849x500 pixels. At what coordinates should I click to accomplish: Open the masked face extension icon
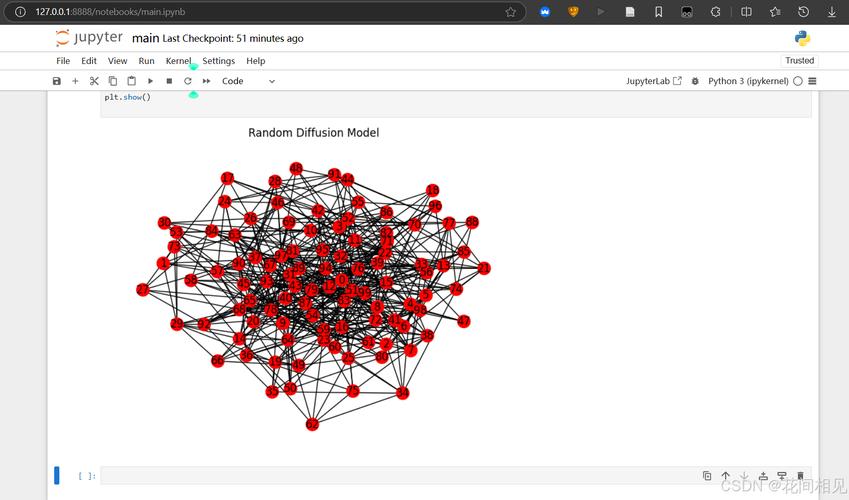pyautogui.click(x=687, y=11)
